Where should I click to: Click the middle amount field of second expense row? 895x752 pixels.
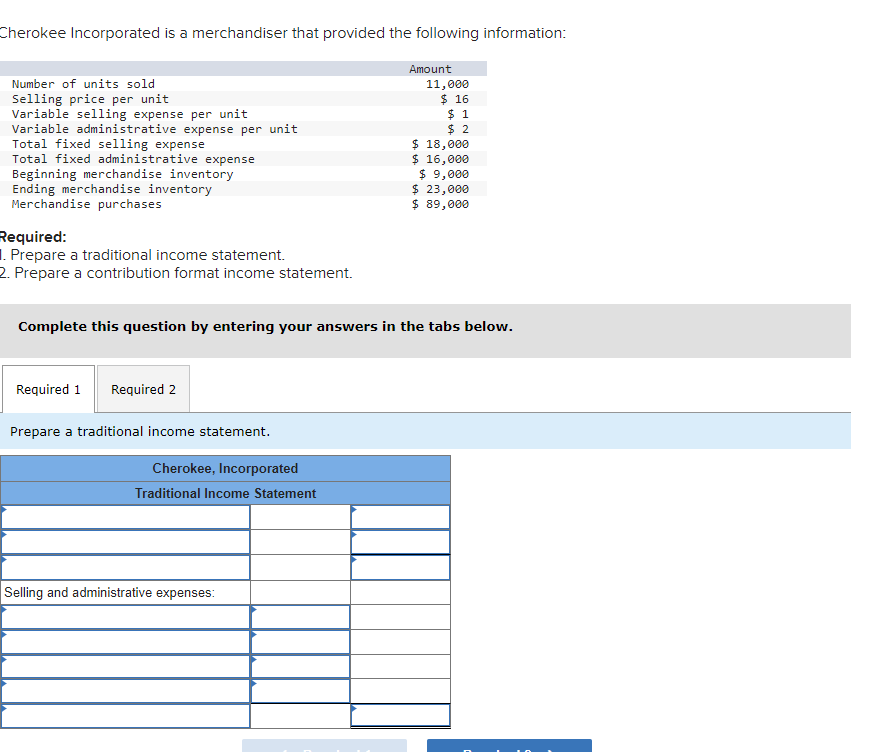(x=300, y=642)
